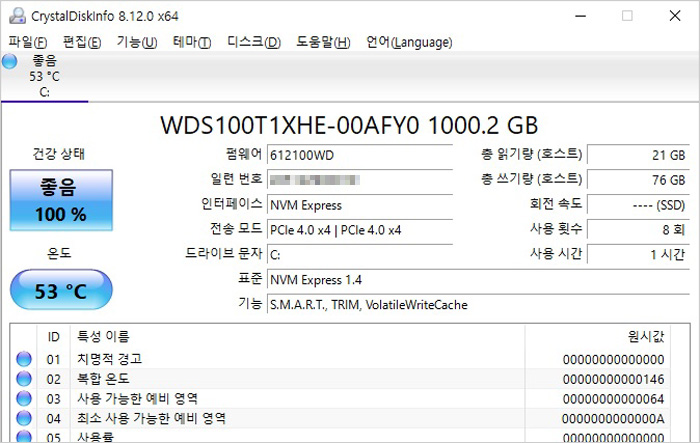Click the 총 읽기량 (호스트) label
This screenshot has height=443, width=700.
pyautogui.click(x=532, y=155)
